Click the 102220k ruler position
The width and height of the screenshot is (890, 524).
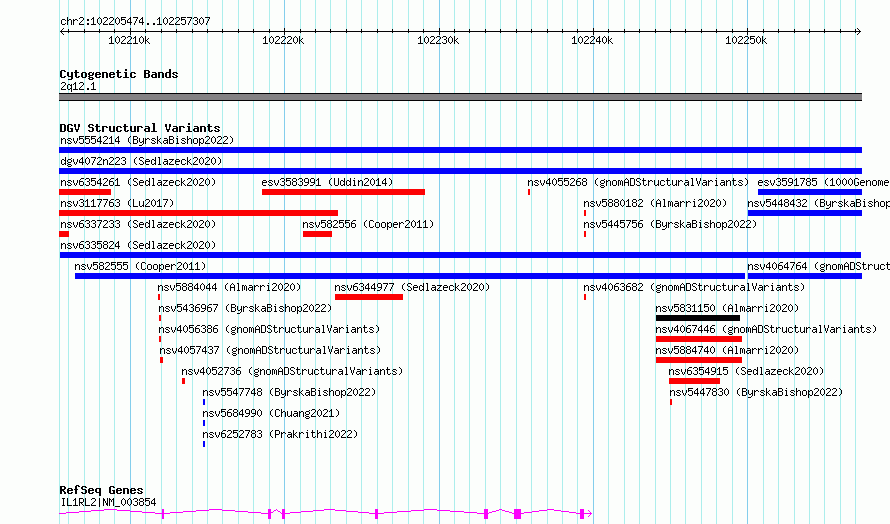point(283,40)
